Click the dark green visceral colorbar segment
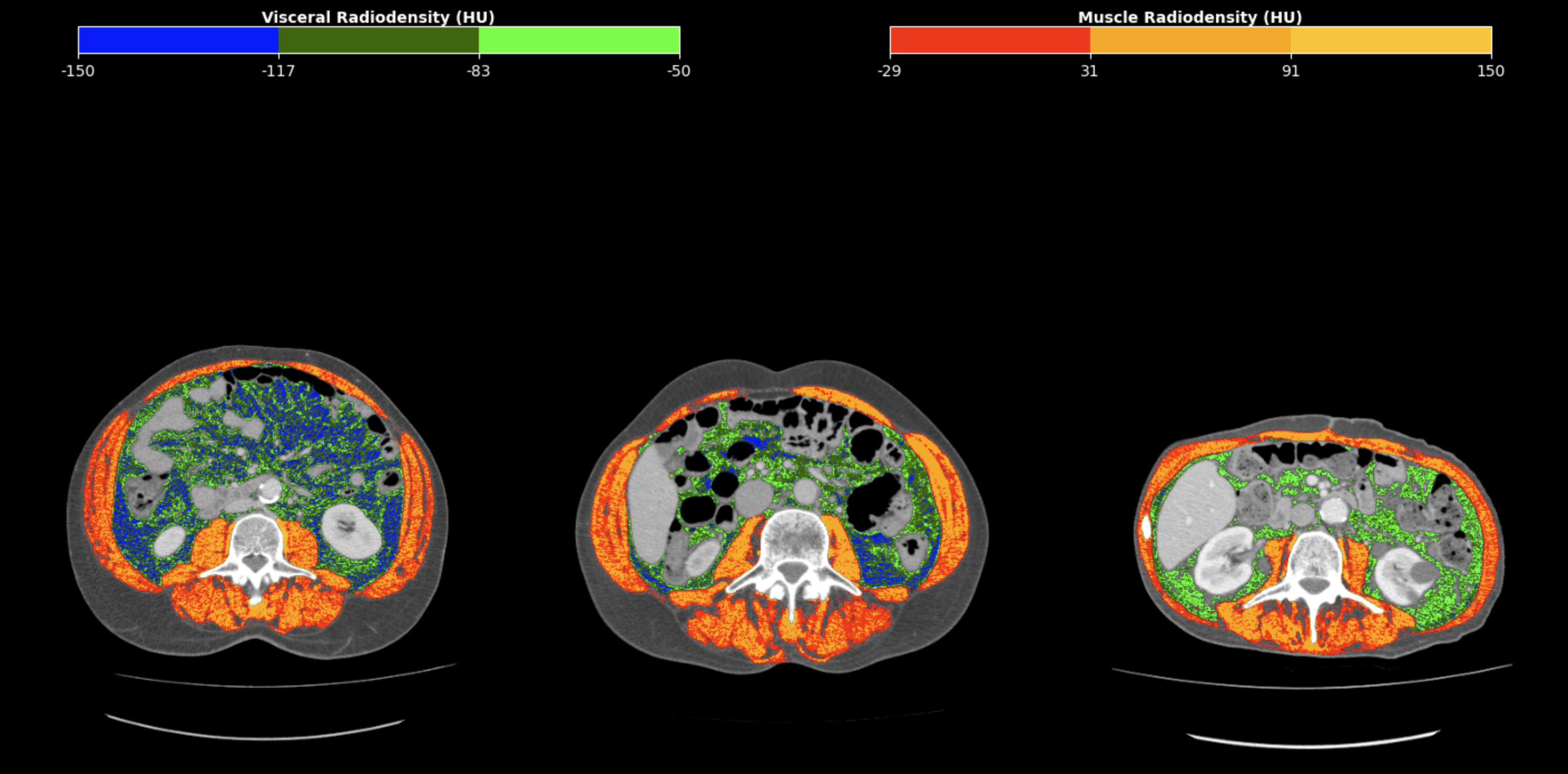This screenshot has height=774, width=1568. 379,40
